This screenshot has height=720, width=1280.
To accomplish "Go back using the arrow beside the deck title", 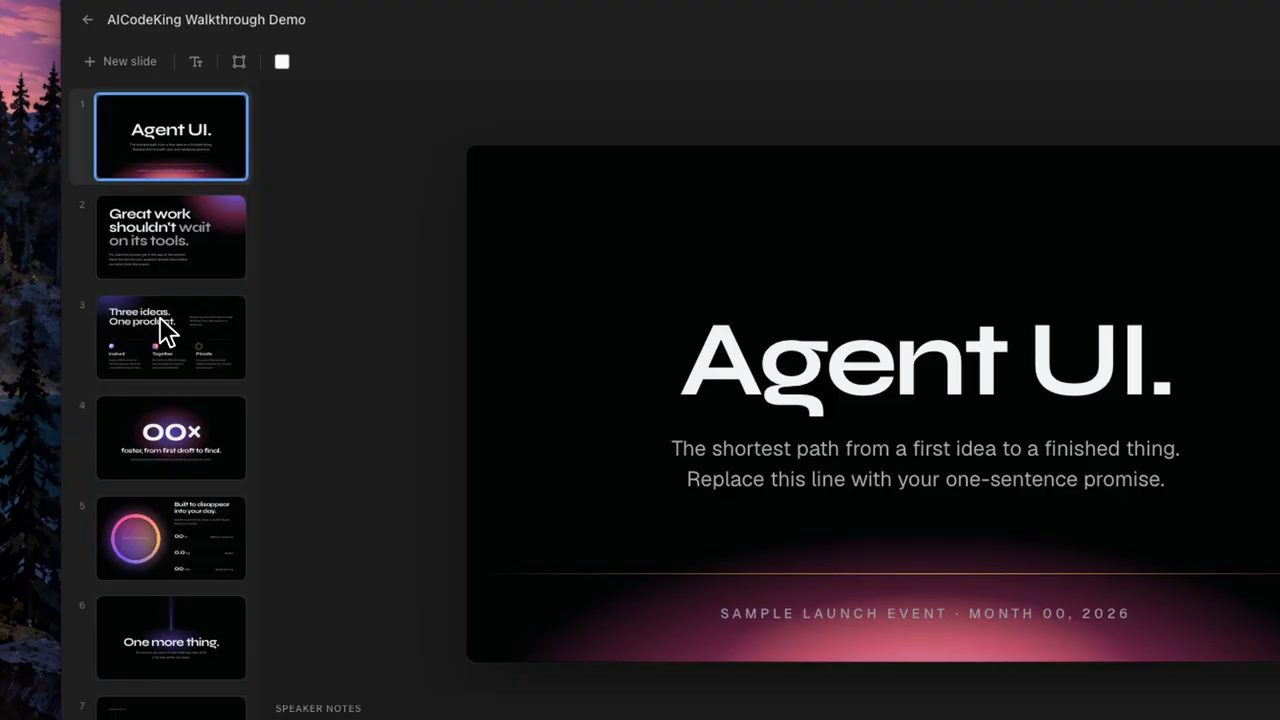I will click(88, 20).
